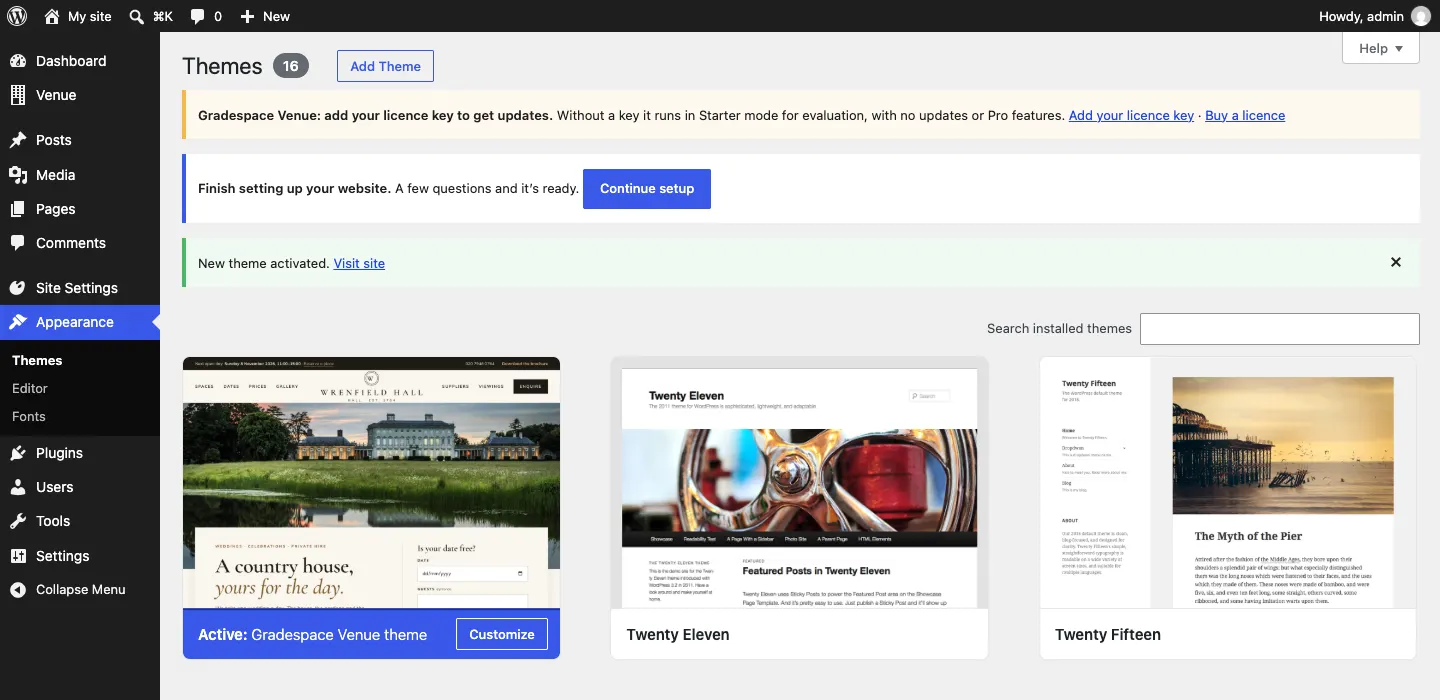This screenshot has width=1440, height=700.
Task: Click the Settings sliders icon
Action: coord(18,556)
